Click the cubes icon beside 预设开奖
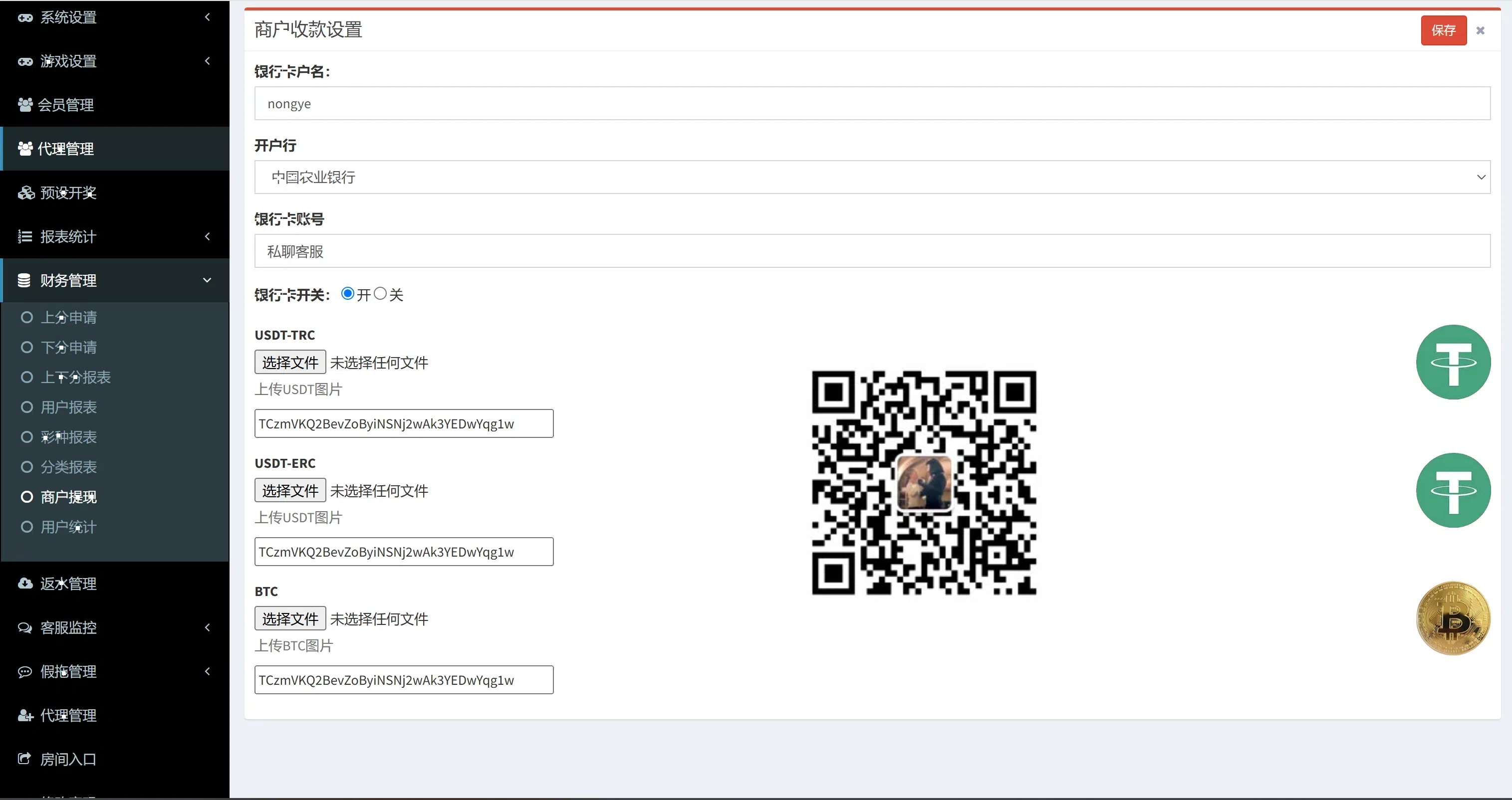The width and height of the screenshot is (1512, 800). (26, 193)
